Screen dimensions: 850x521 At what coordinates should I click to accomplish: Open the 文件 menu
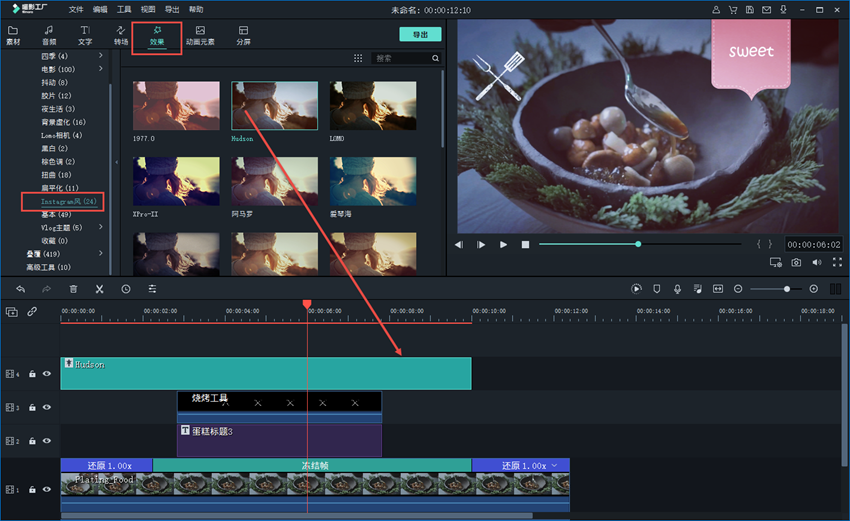[76, 9]
